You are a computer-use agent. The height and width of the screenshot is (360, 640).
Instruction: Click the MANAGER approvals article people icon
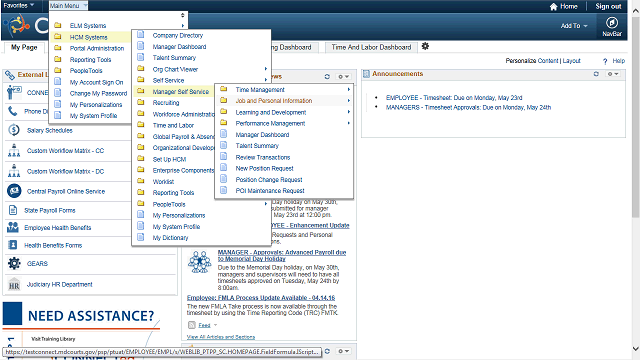[199, 262]
